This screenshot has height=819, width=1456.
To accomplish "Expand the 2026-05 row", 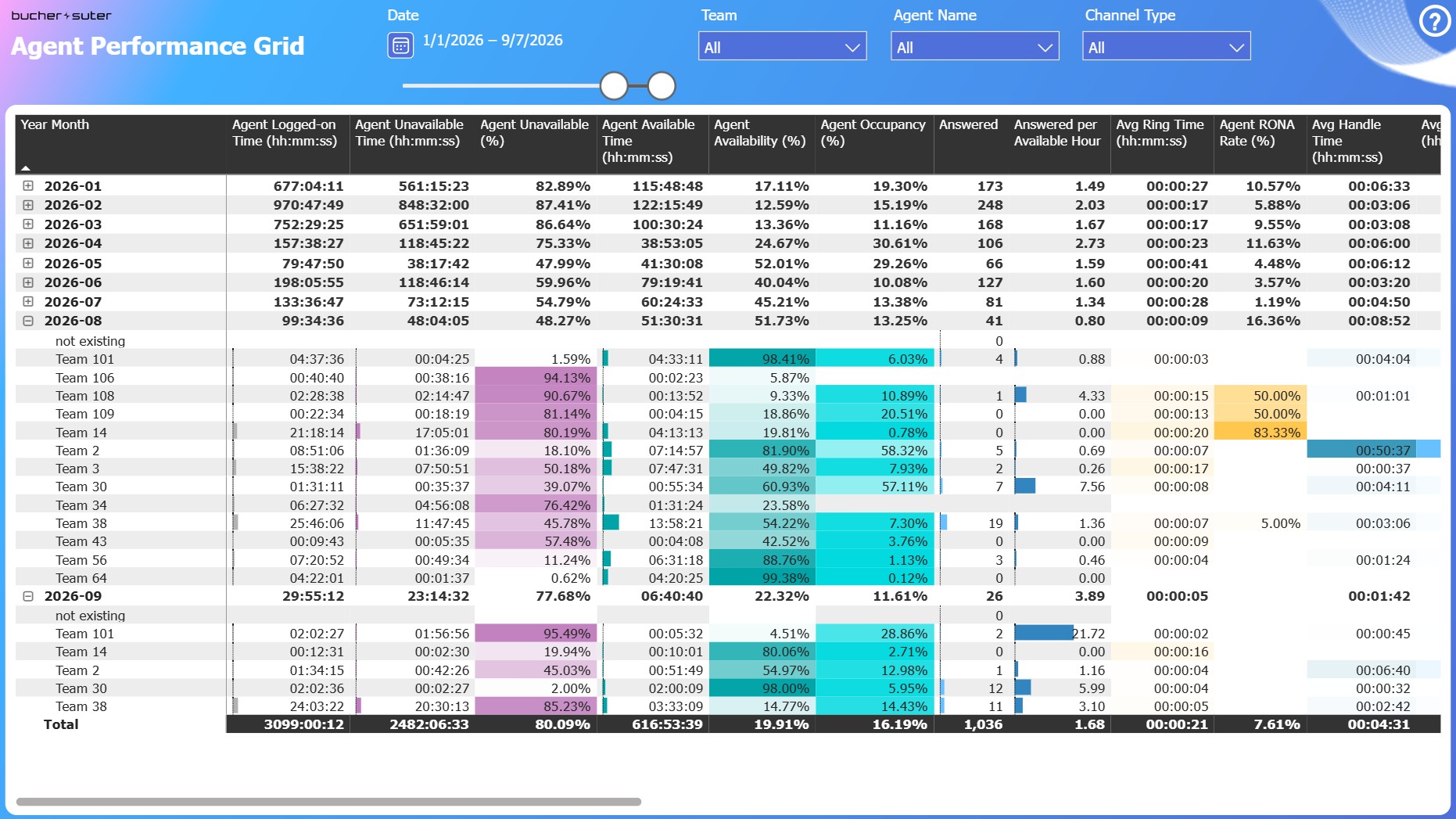I will (x=28, y=264).
